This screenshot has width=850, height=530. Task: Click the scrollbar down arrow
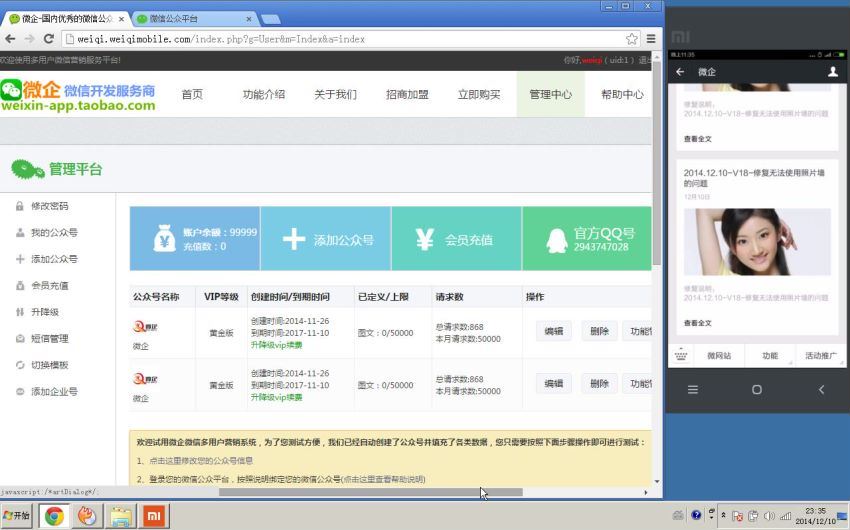coord(656,481)
